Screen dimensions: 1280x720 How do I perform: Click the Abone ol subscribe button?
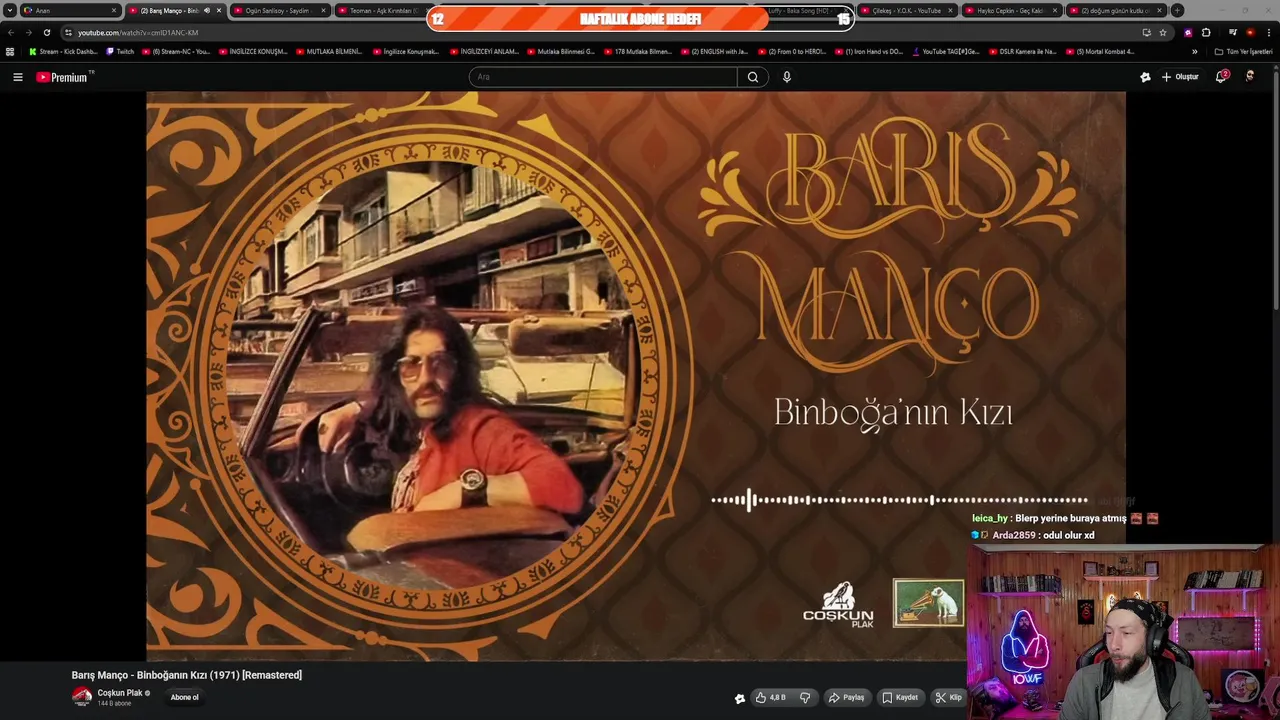(x=184, y=697)
